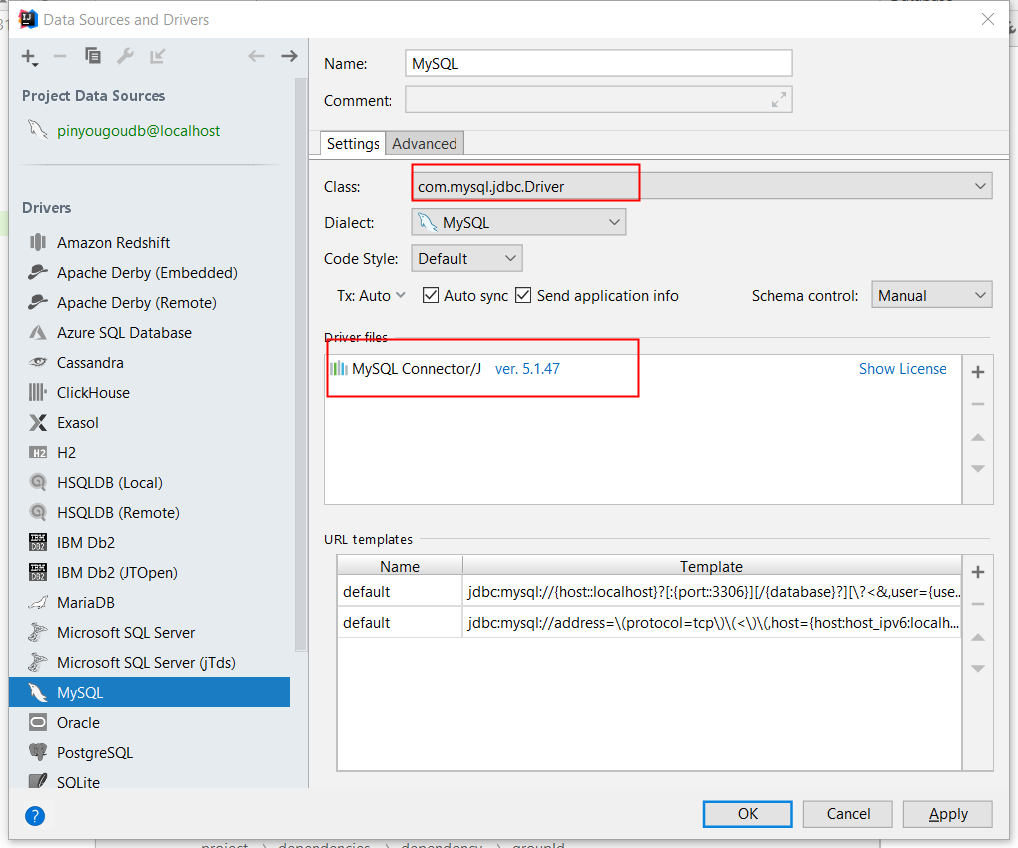Click the ver. 5.1.47 version link

click(527, 369)
